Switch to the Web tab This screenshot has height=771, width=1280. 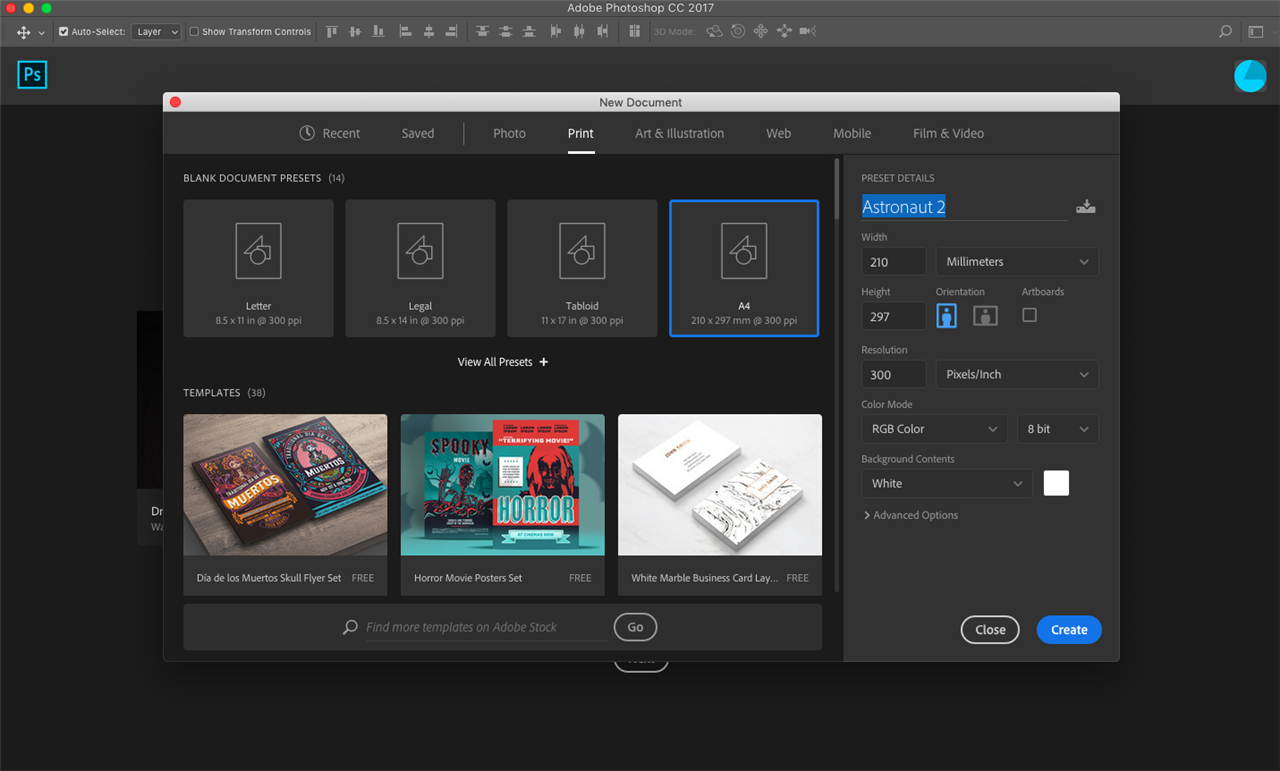(x=778, y=133)
